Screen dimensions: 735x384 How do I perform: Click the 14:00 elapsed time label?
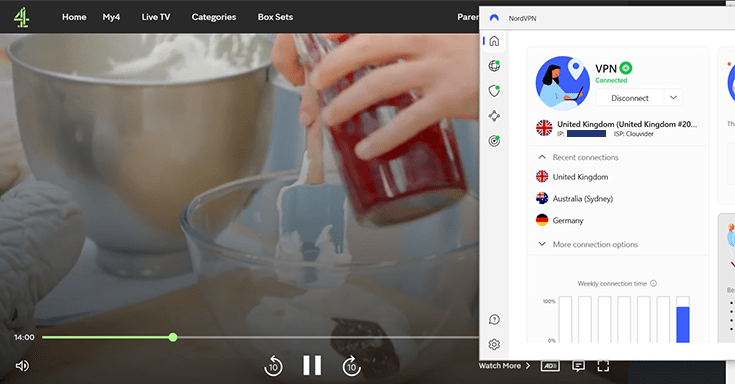pyautogui.click(x=24, y=337)
